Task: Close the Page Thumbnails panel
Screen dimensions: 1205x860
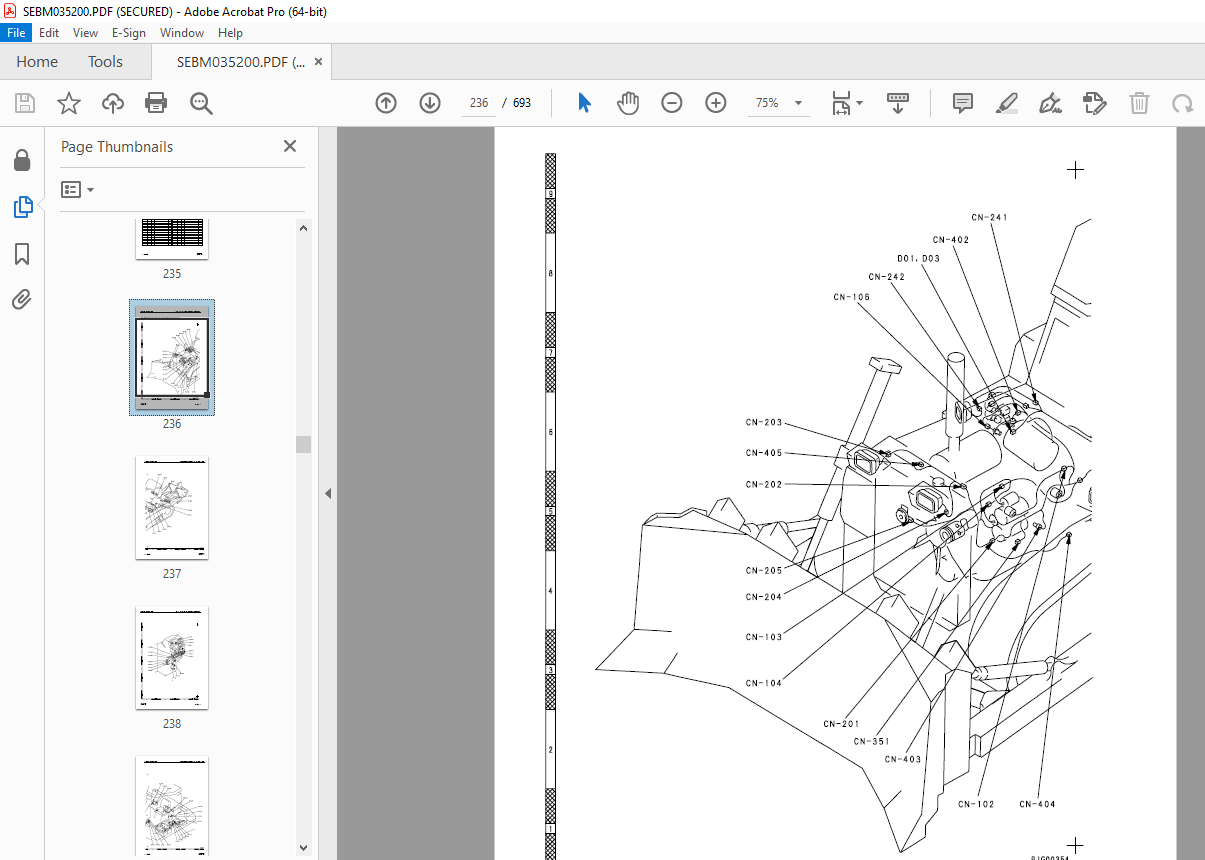Action: [290, 146]
